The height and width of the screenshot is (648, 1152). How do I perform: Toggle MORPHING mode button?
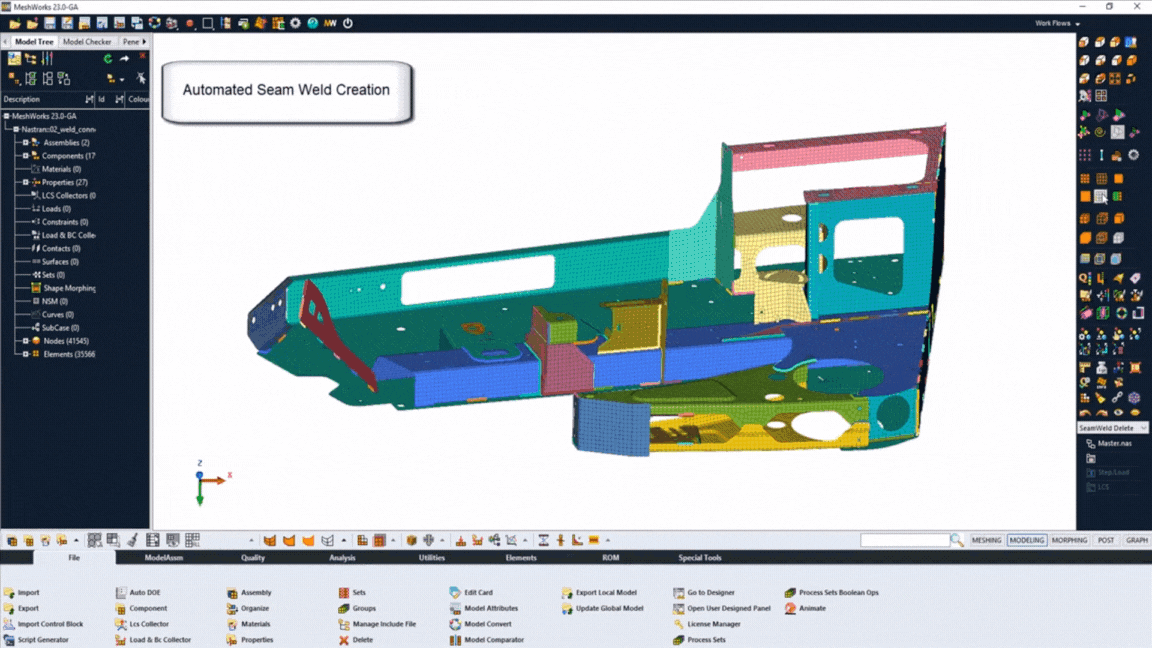pyautogui.click(x=1069, y=540)
